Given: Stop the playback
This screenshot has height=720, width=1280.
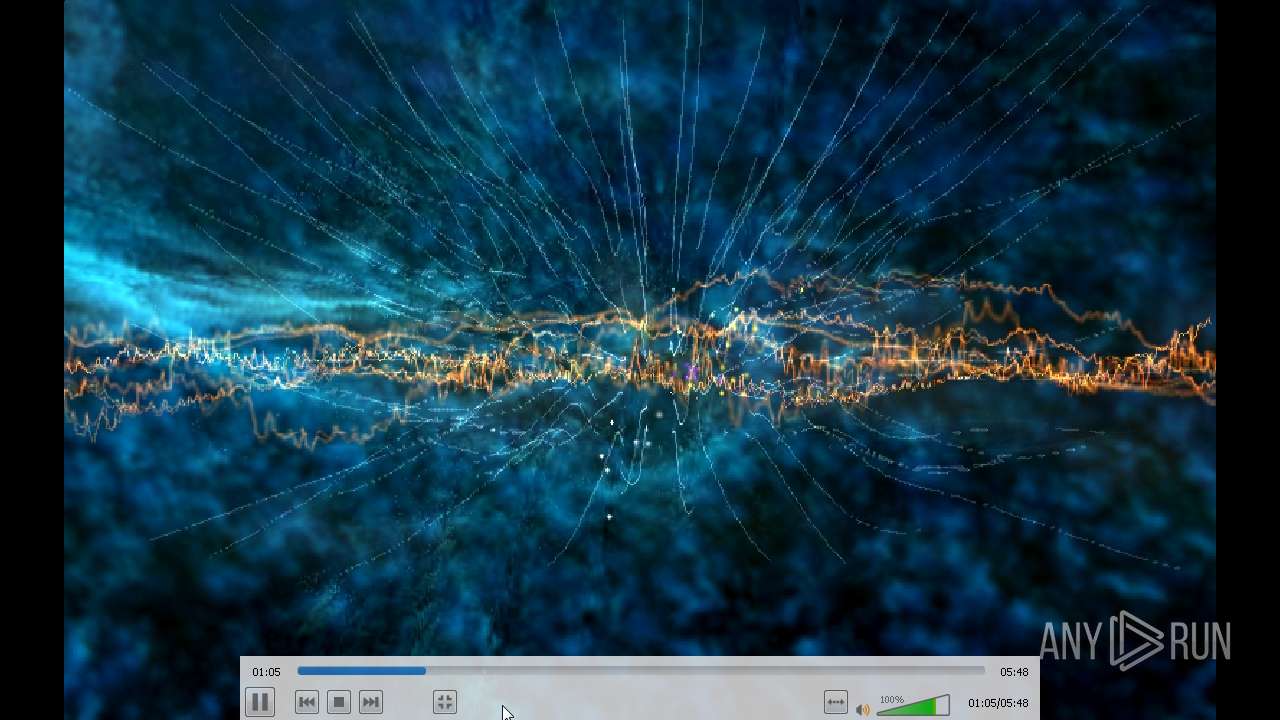Looking at the screenshot, I should (339, 703).
